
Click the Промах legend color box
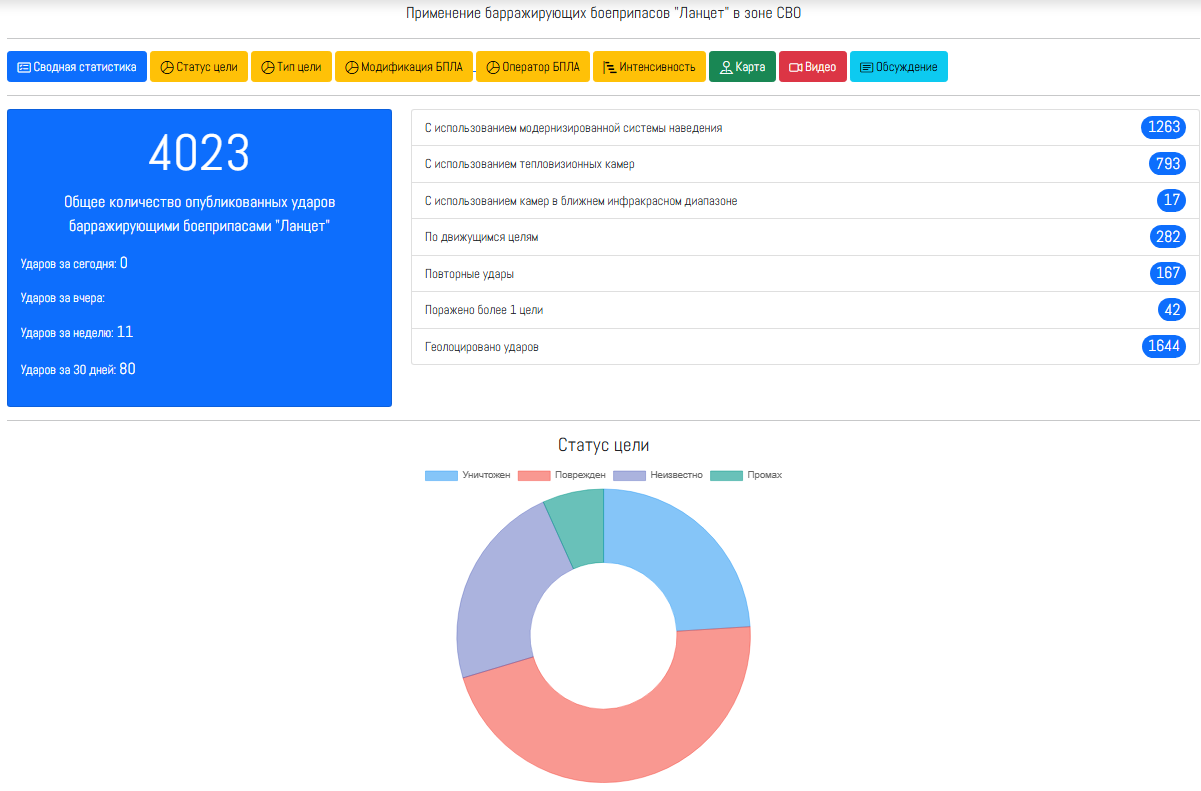tap(726, 475)
